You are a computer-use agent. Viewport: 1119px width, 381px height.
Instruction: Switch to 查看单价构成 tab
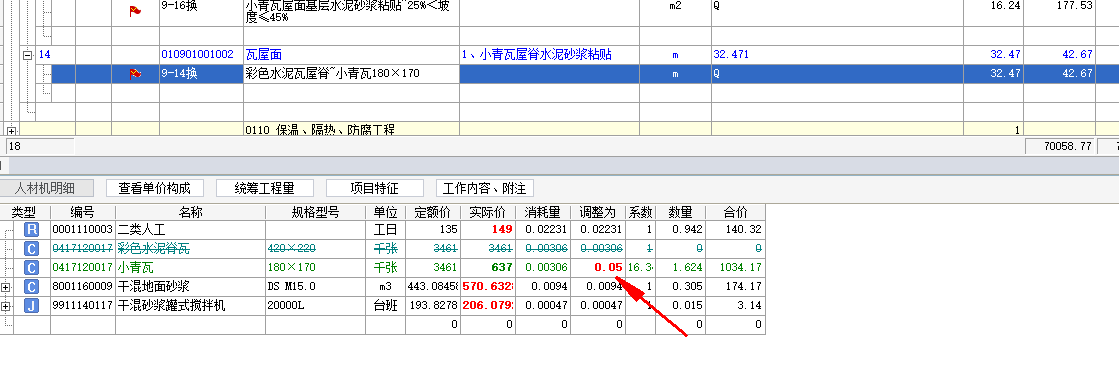pyautogui.click(x=155, y=188)
